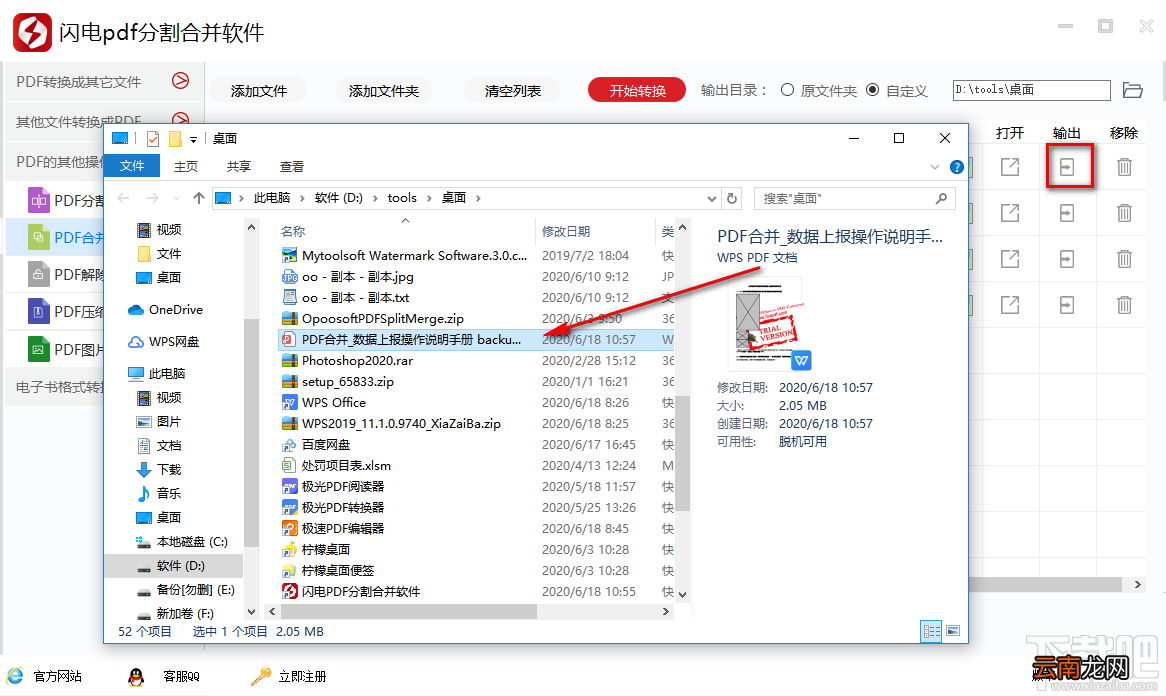Click the output icon in the third row
This screenshot has width=1166, height=696.
click(1066, 259)
